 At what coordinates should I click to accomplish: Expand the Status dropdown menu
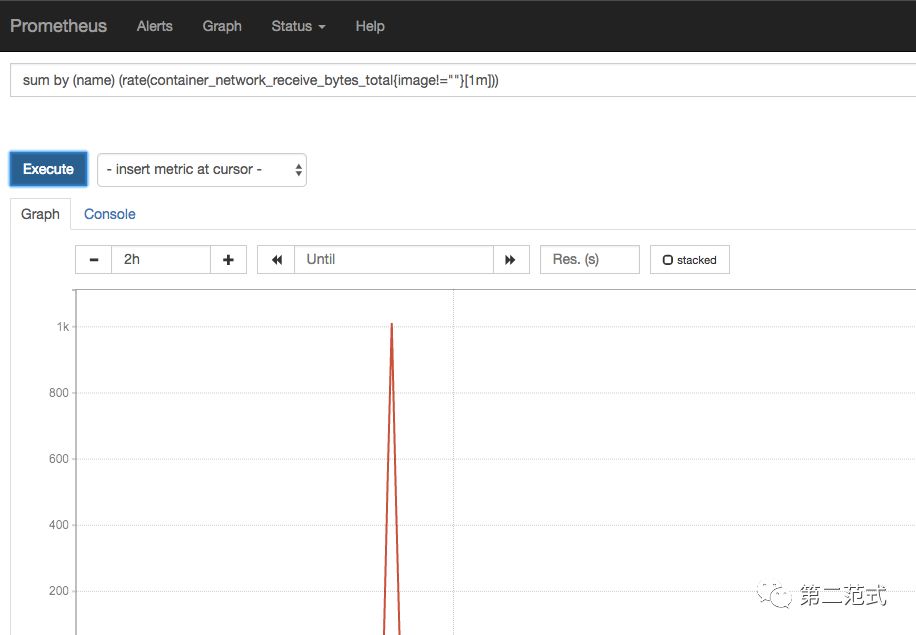point(298,26)
